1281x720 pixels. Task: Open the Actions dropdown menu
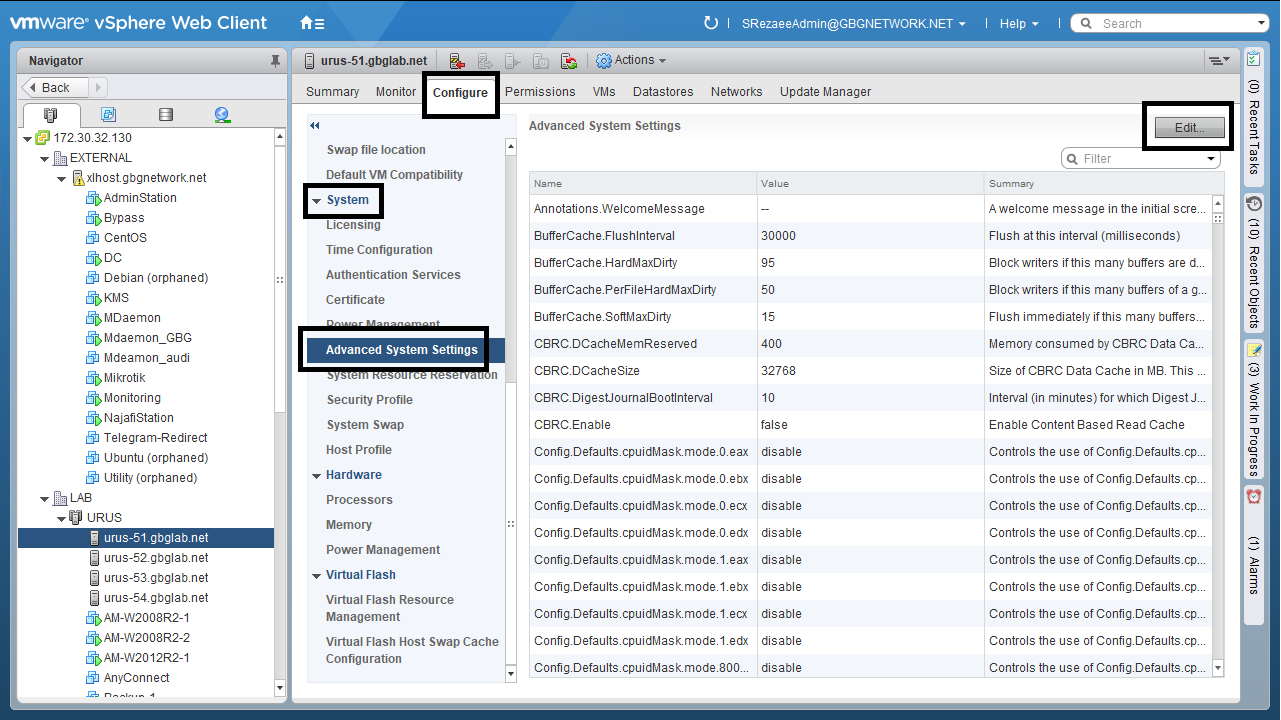click(x=631, y=61)
